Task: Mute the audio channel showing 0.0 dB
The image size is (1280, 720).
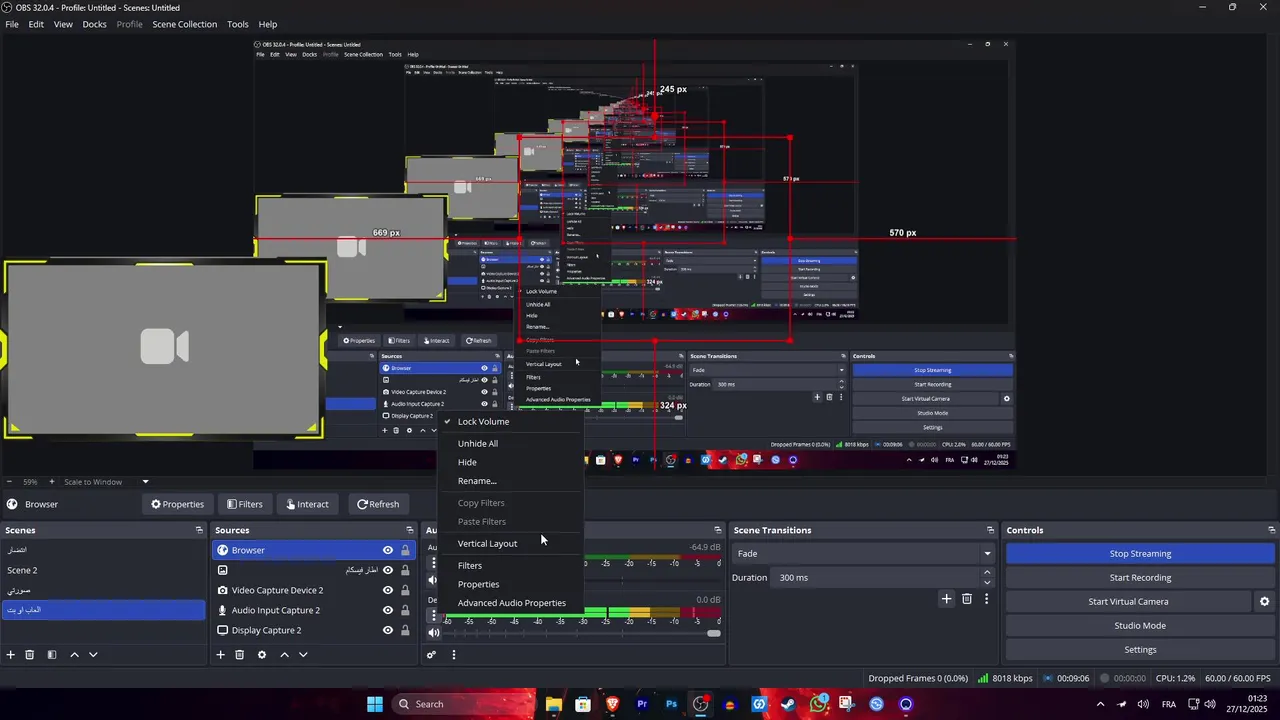Action: [434, 633]
